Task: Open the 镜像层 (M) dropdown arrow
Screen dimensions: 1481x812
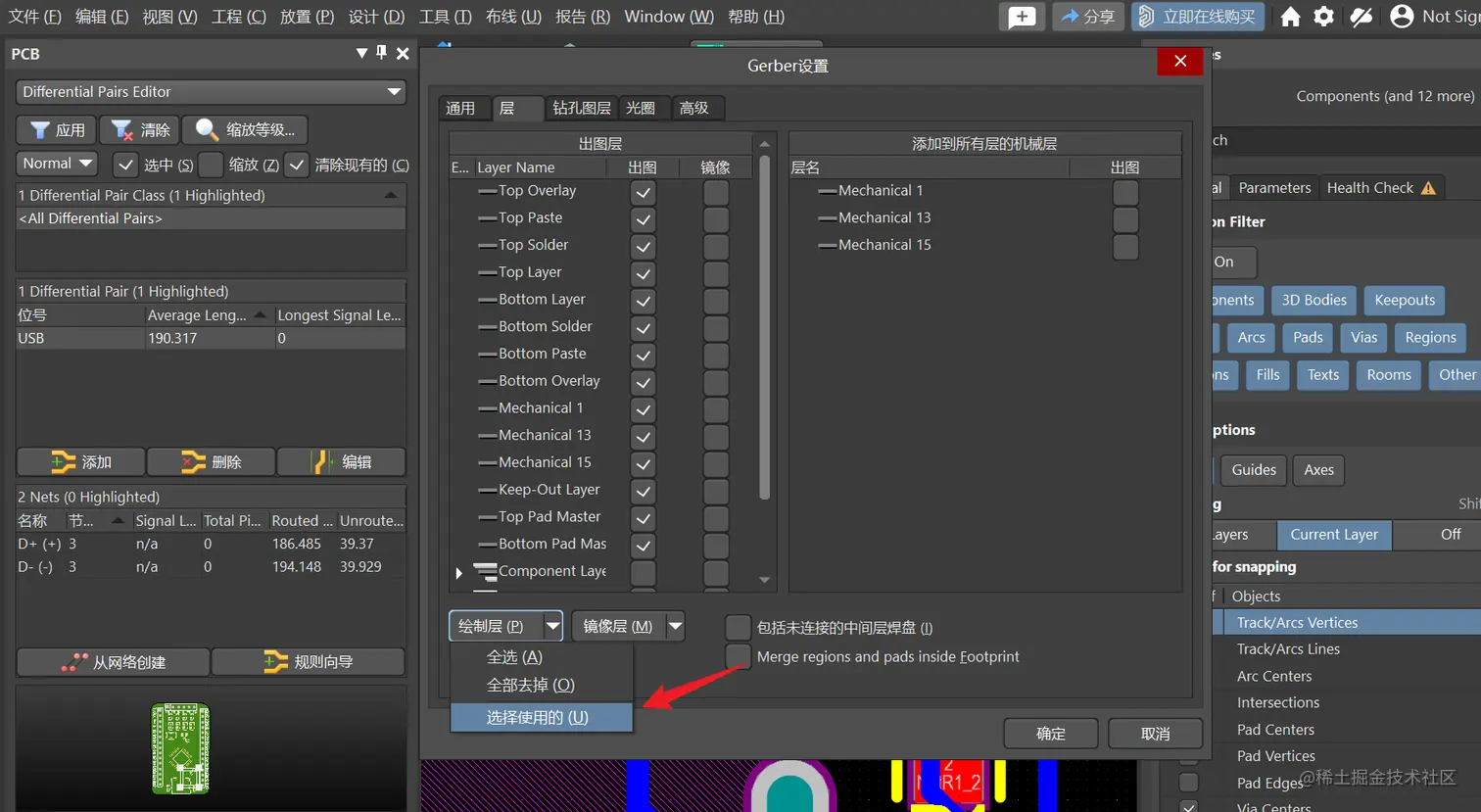Action: point(675,626)
